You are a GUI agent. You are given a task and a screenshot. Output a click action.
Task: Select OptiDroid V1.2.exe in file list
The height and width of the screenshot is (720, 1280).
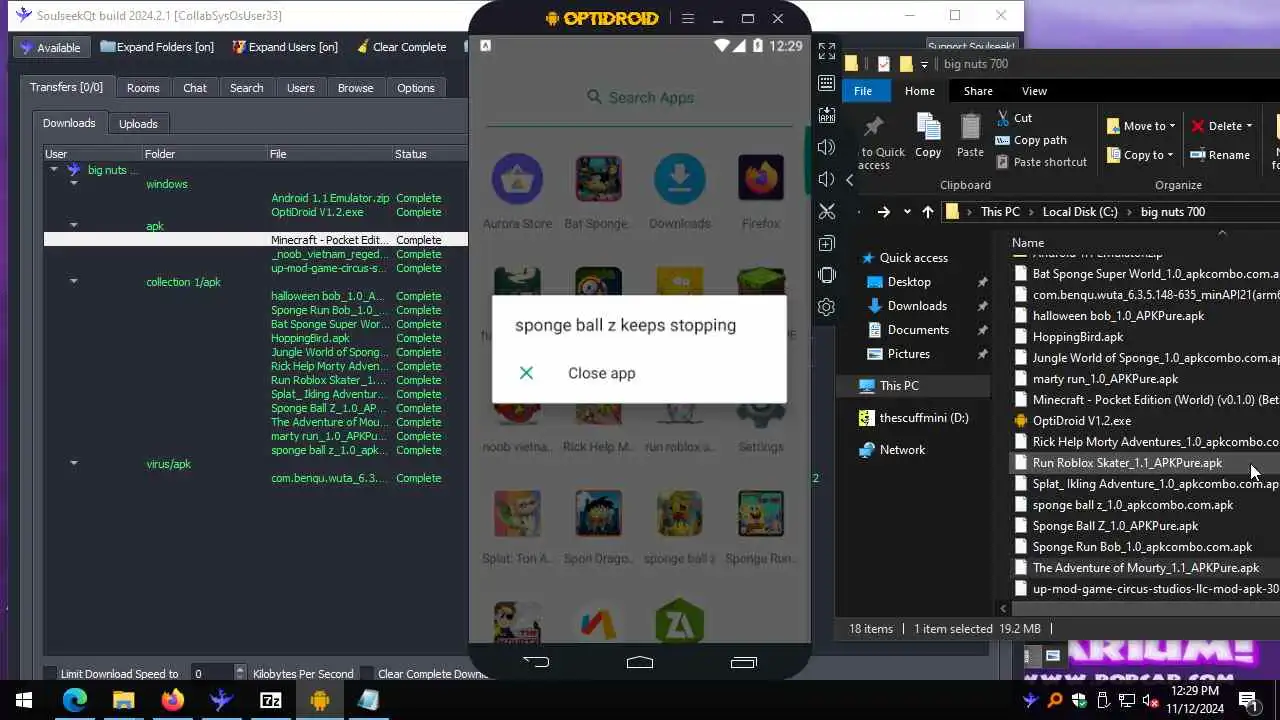[x=1081, y=421]
